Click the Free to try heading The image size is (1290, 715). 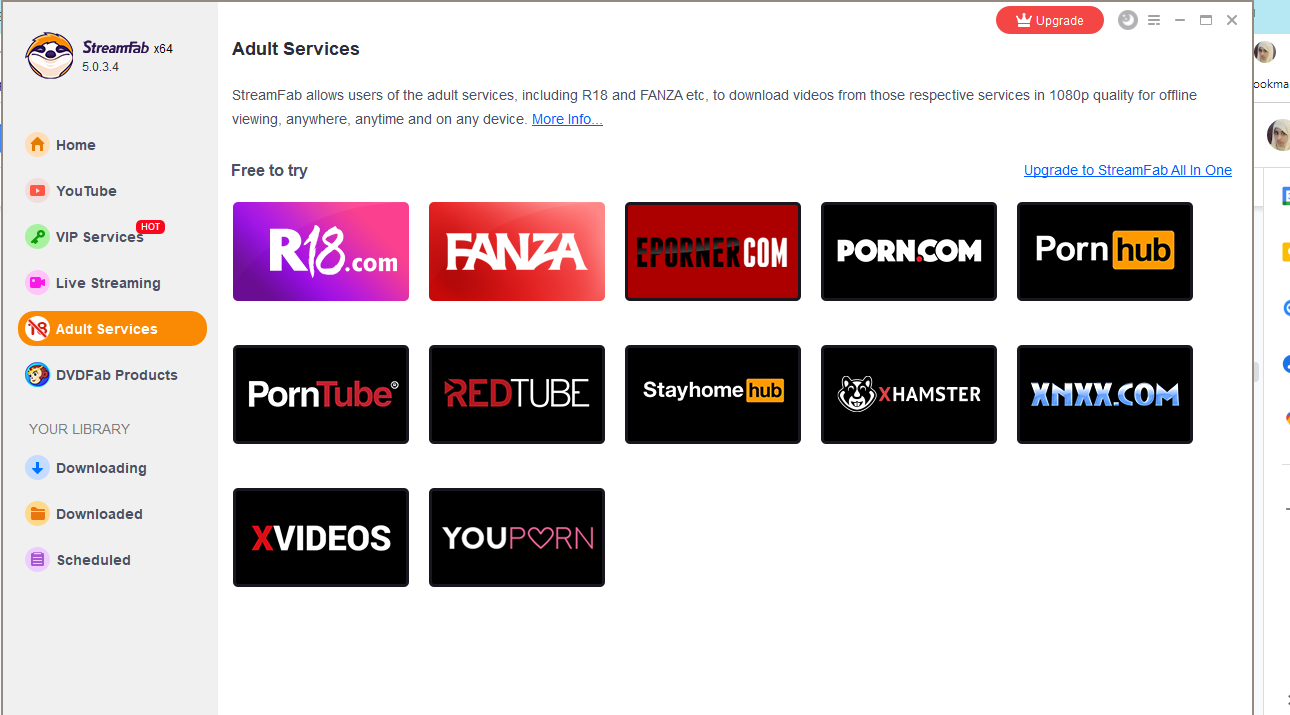[x=269, y=170]
